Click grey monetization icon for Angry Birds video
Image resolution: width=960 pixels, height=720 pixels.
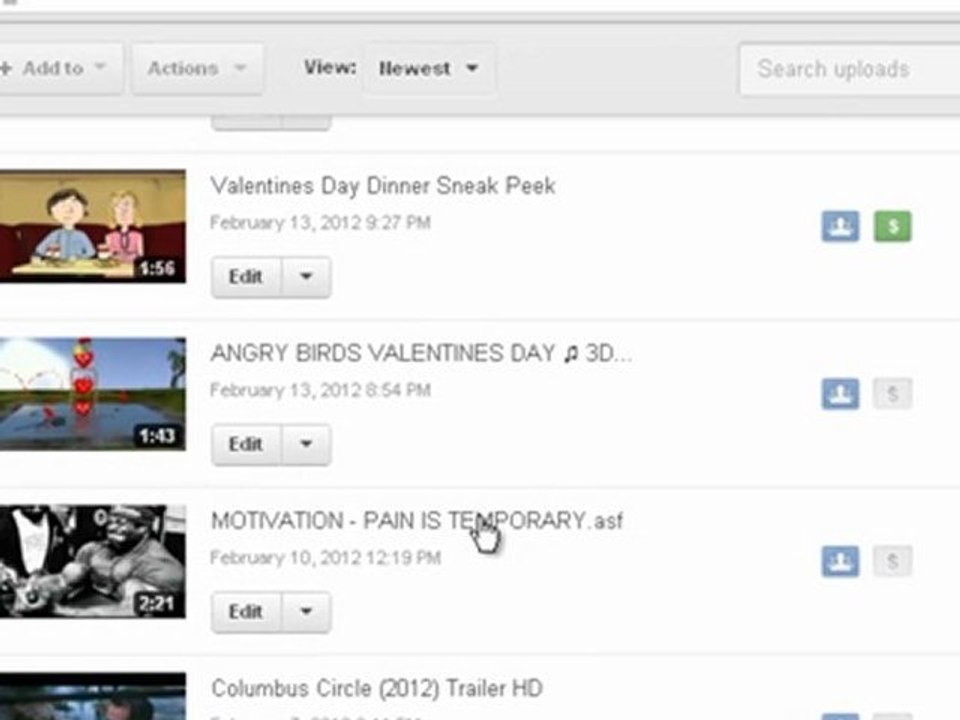pos(893,394)
